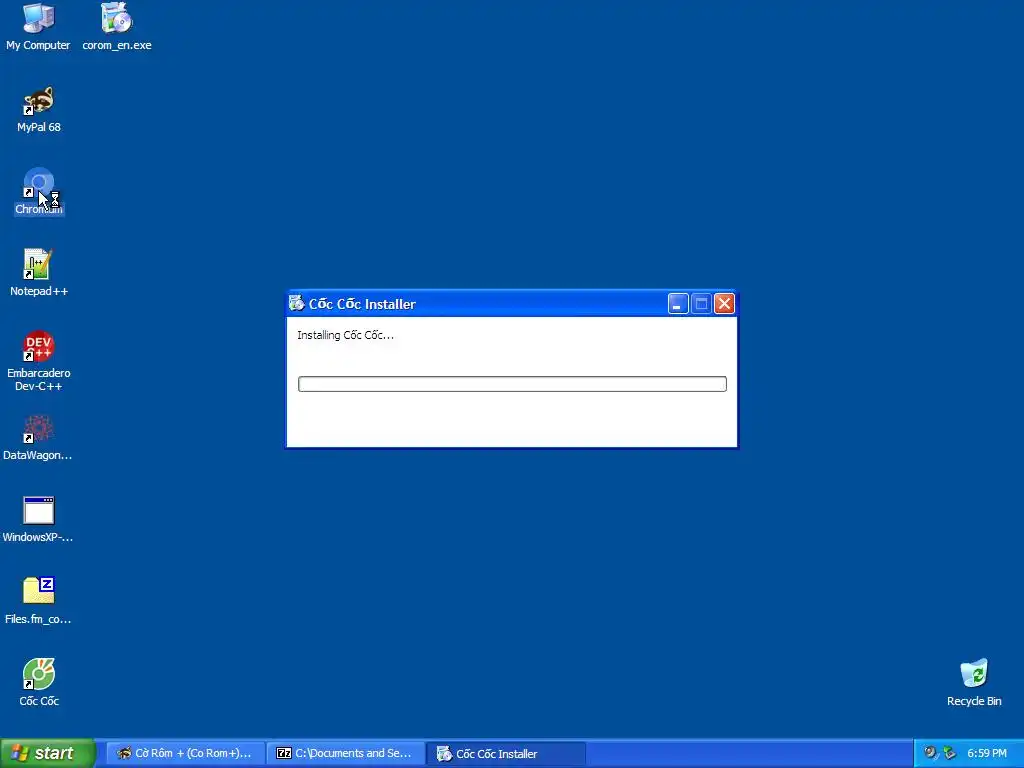Minimize the Cốc Cốc Installer window
Image resolution: width=1024 pixels, height=768 pixels.
click(678, 304)
